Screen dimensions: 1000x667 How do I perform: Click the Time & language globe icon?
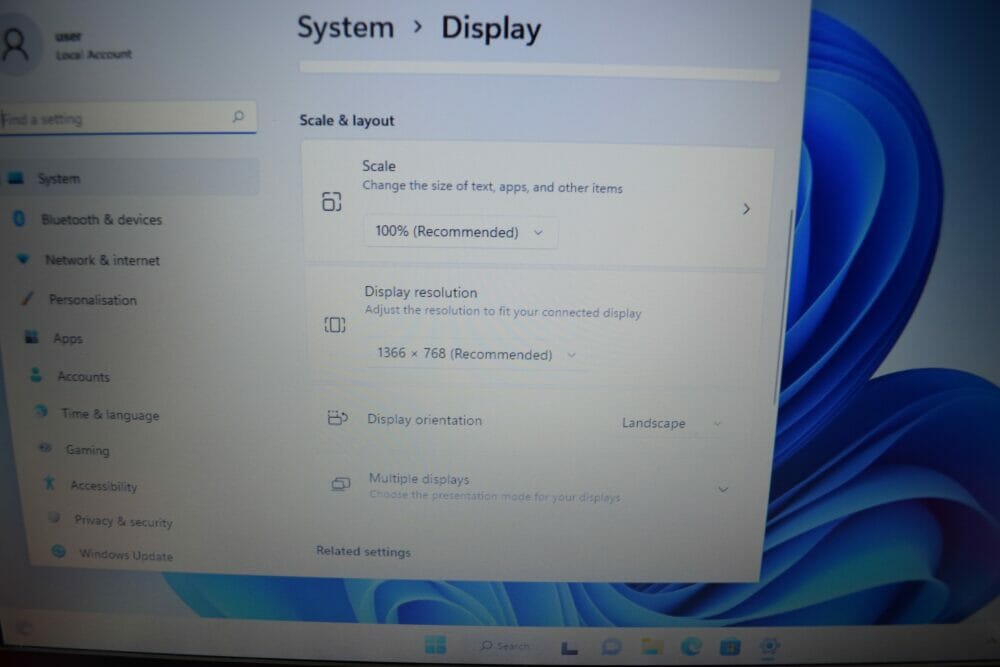41,411
